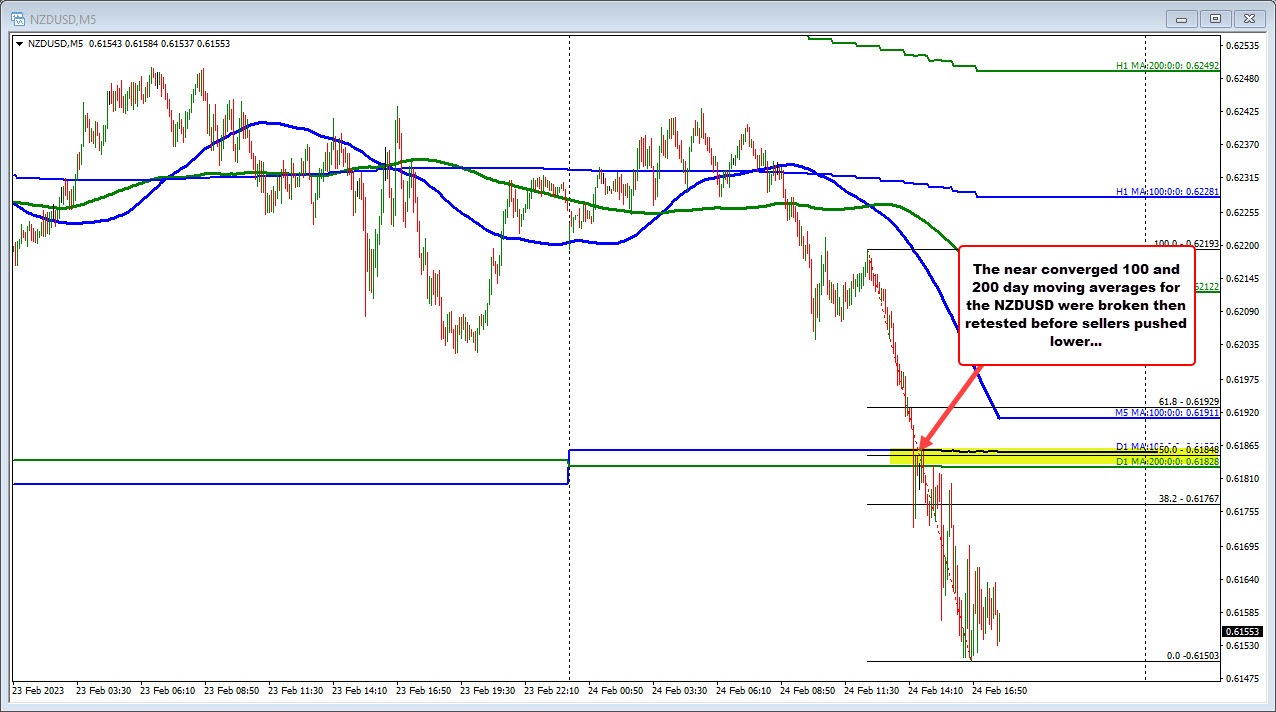The image size is (1276, 712).
Task: Click price axis value 0.62425
Action: tap(1244, 111)
